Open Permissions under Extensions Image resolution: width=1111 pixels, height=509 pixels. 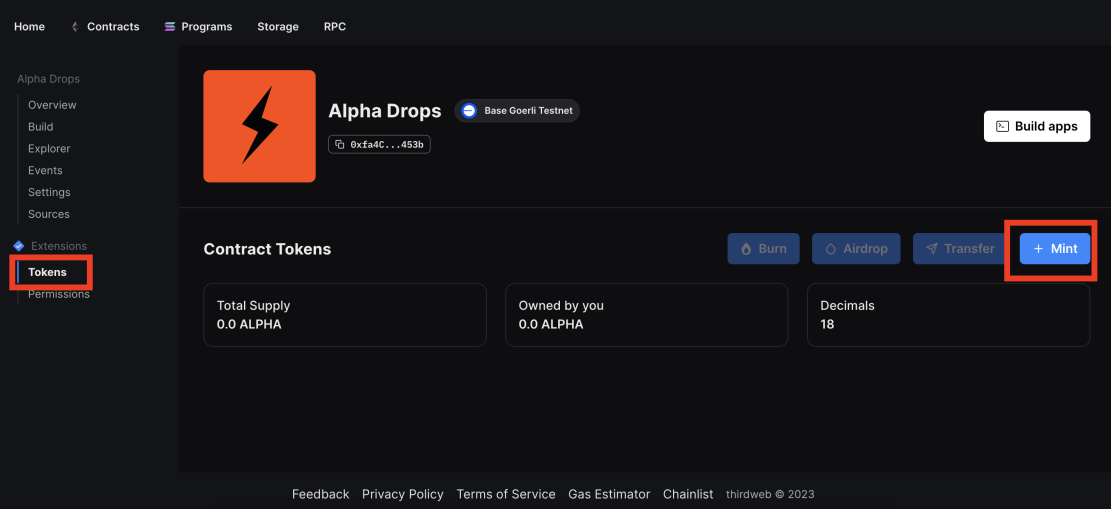click(x=59, y=294)
